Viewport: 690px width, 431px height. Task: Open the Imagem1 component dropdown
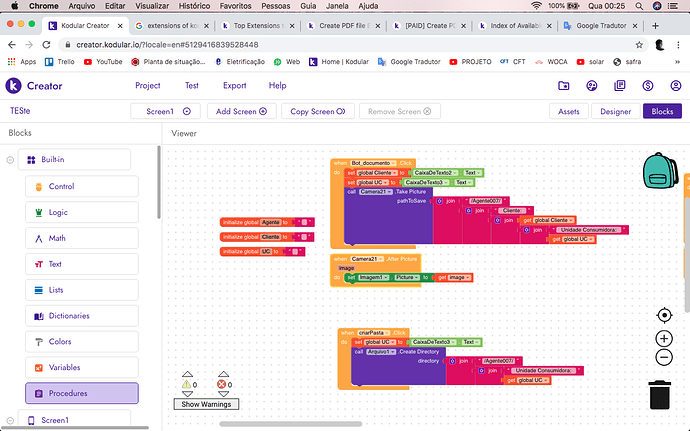tap(374, 277)
